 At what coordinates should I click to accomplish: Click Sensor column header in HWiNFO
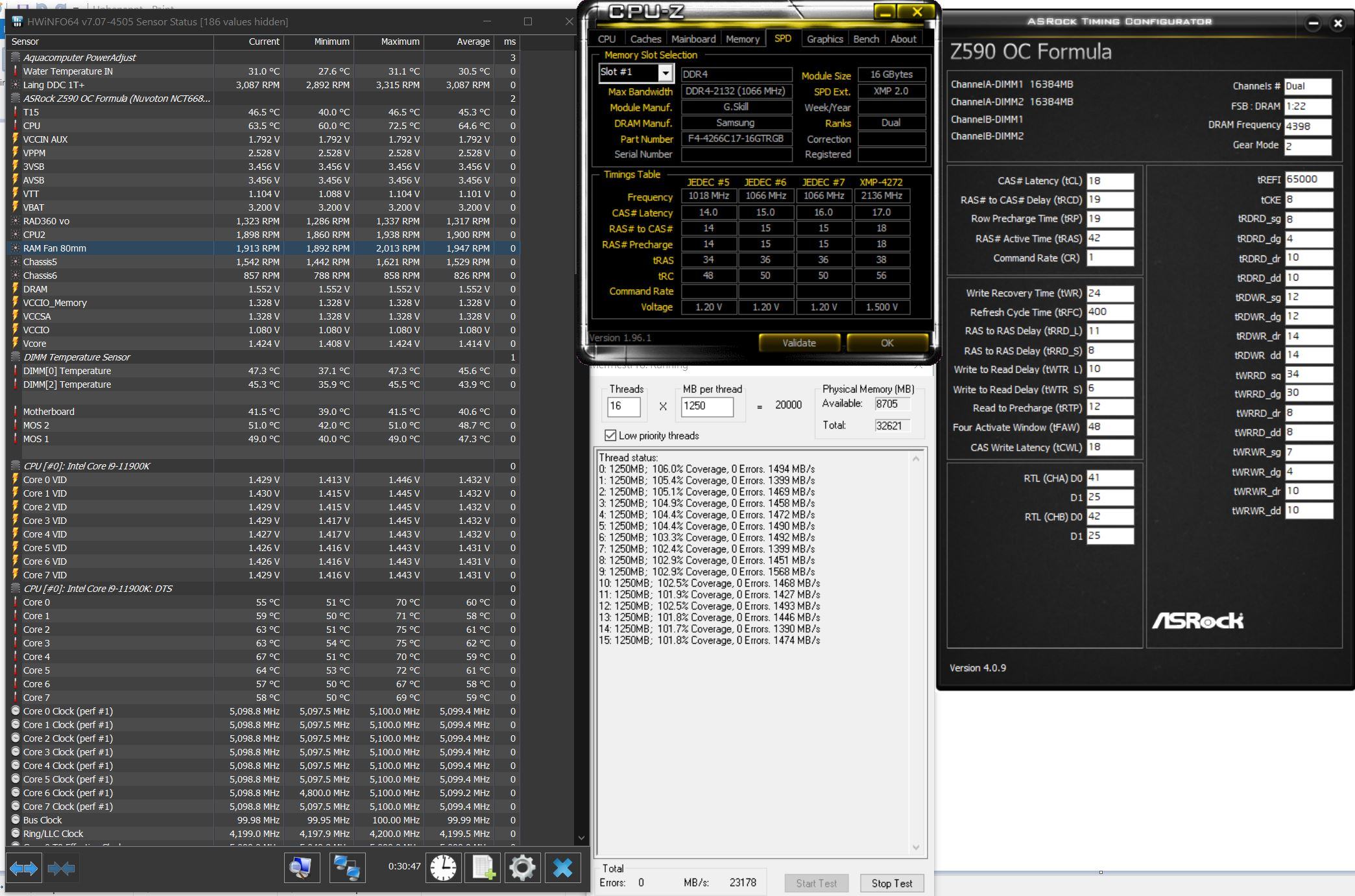tap(112, 41)
